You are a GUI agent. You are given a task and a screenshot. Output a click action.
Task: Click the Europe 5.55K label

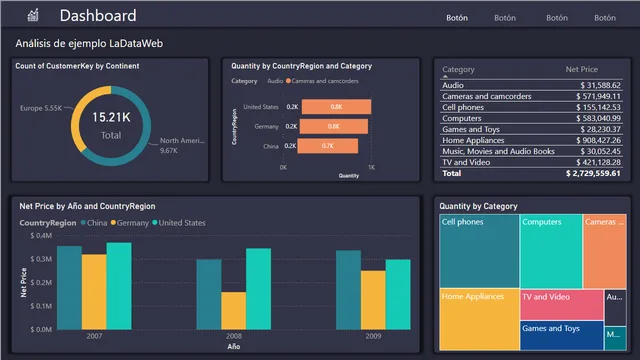click(41, 108)
